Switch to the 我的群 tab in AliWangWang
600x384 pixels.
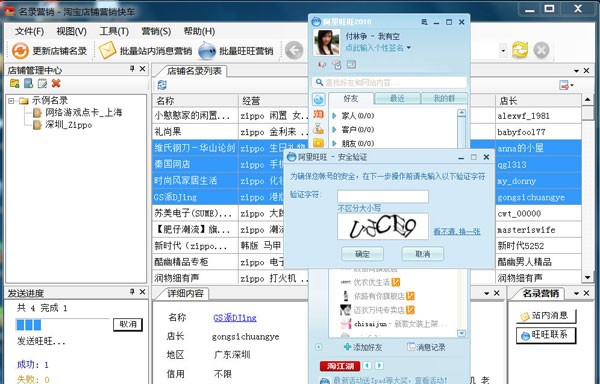pyautogui.click(x=444, y=99)
